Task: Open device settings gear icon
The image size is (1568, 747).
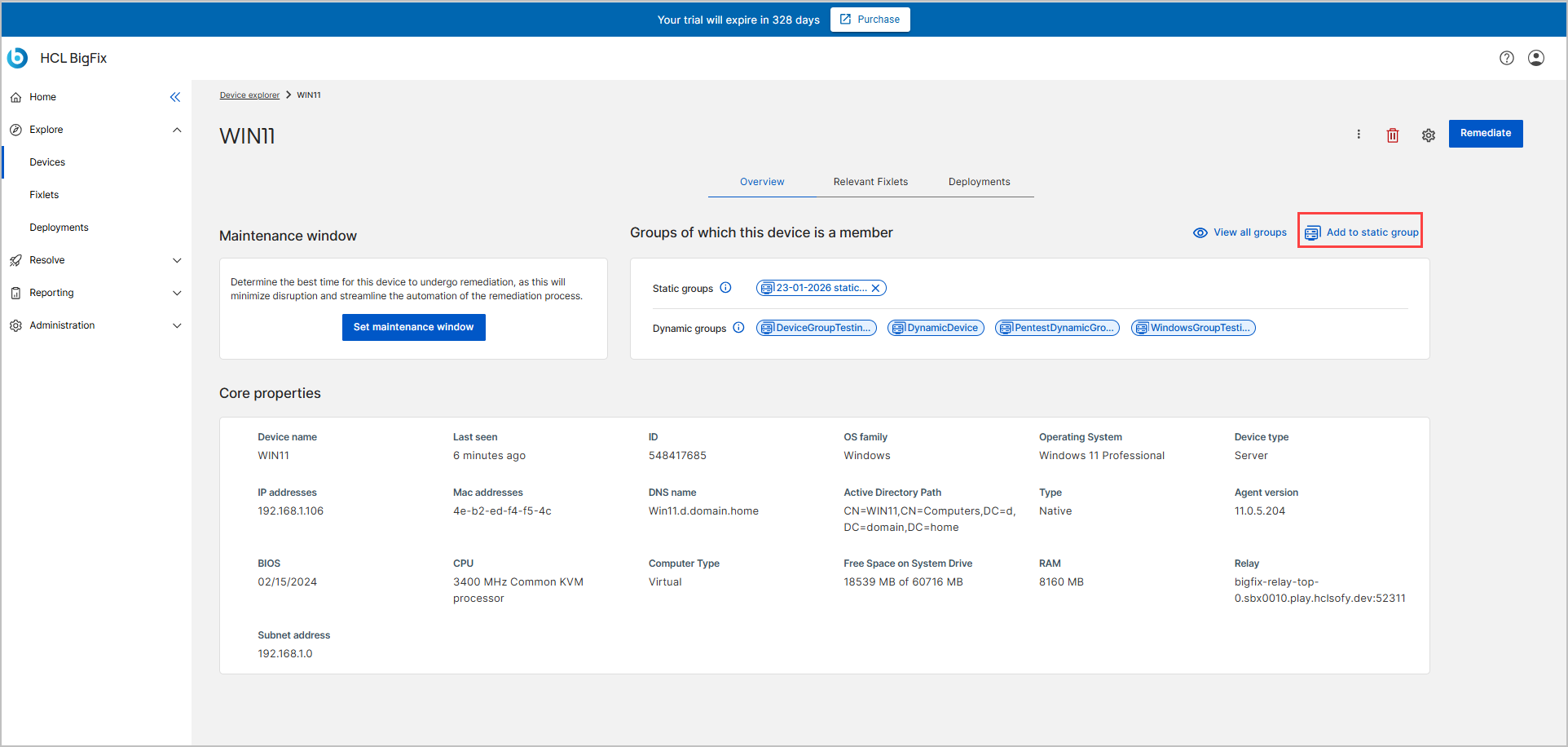Action: pyautogui.click(x=1428, y=135)
